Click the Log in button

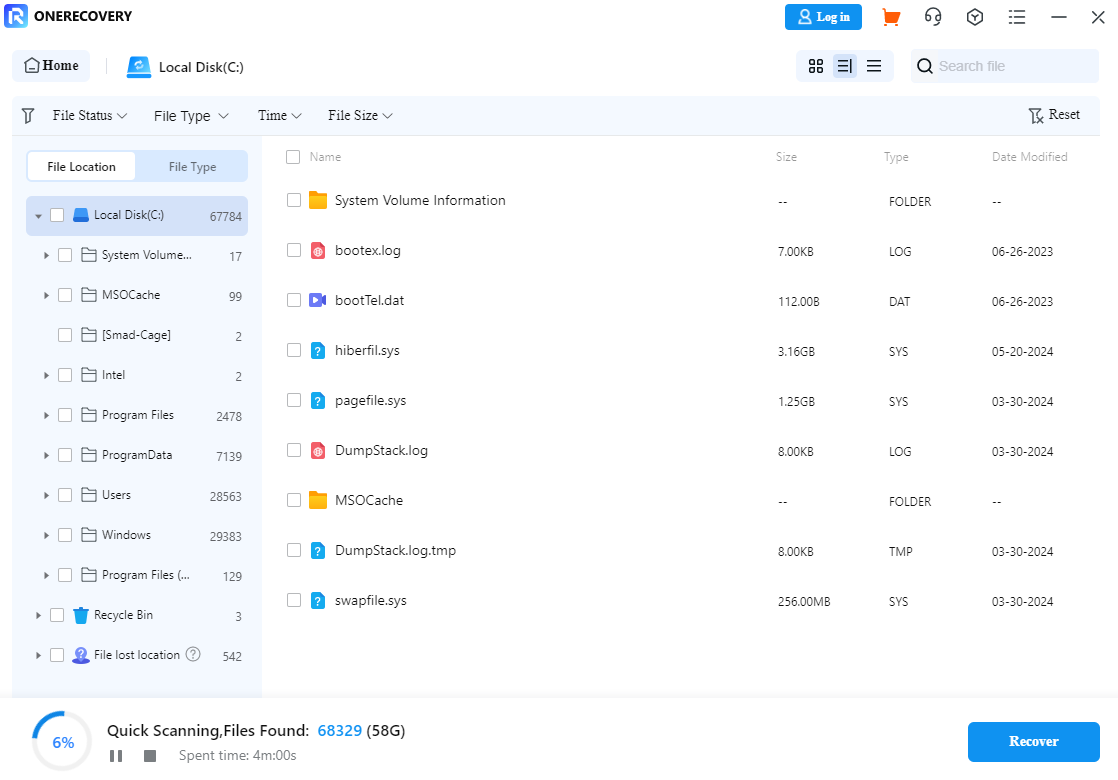823,17
